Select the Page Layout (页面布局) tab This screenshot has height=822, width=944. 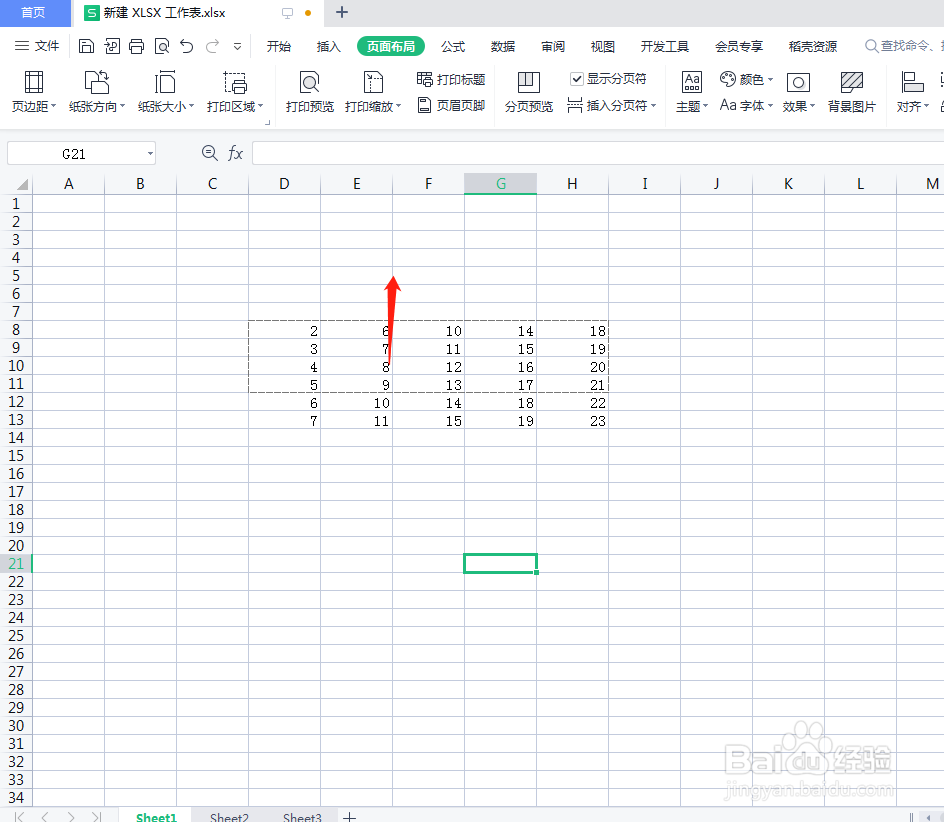391,46
